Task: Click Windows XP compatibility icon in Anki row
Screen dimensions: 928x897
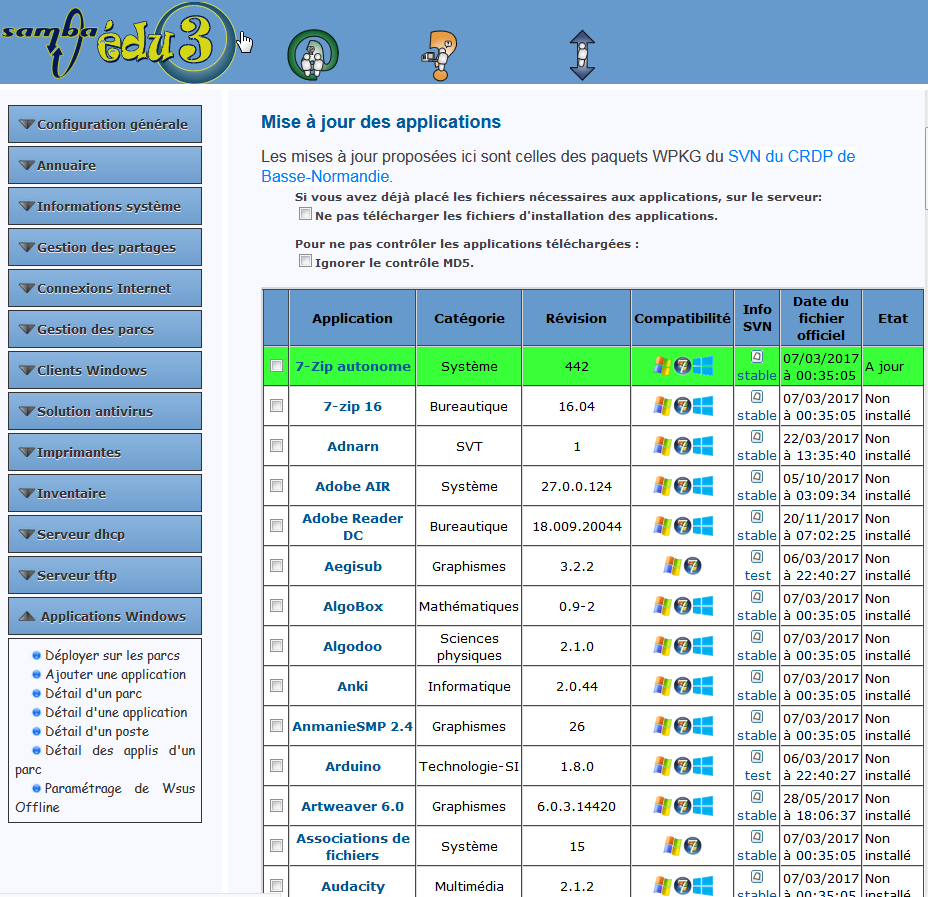Action: click(x=662, y=686)
